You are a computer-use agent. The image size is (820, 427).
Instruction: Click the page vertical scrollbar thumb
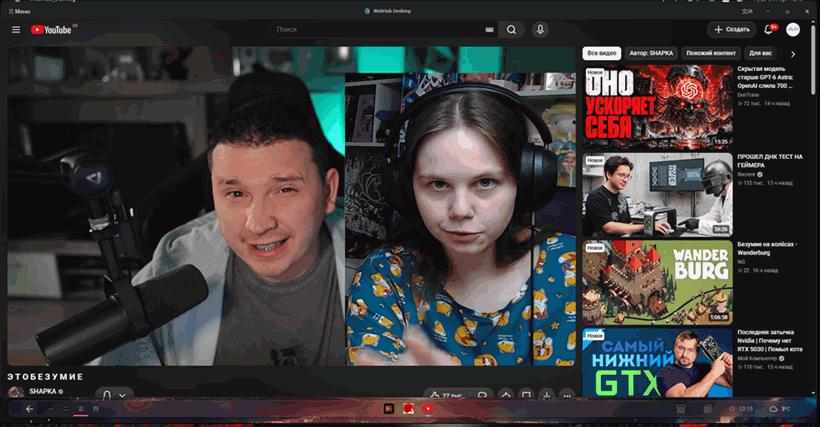[813, 60]
